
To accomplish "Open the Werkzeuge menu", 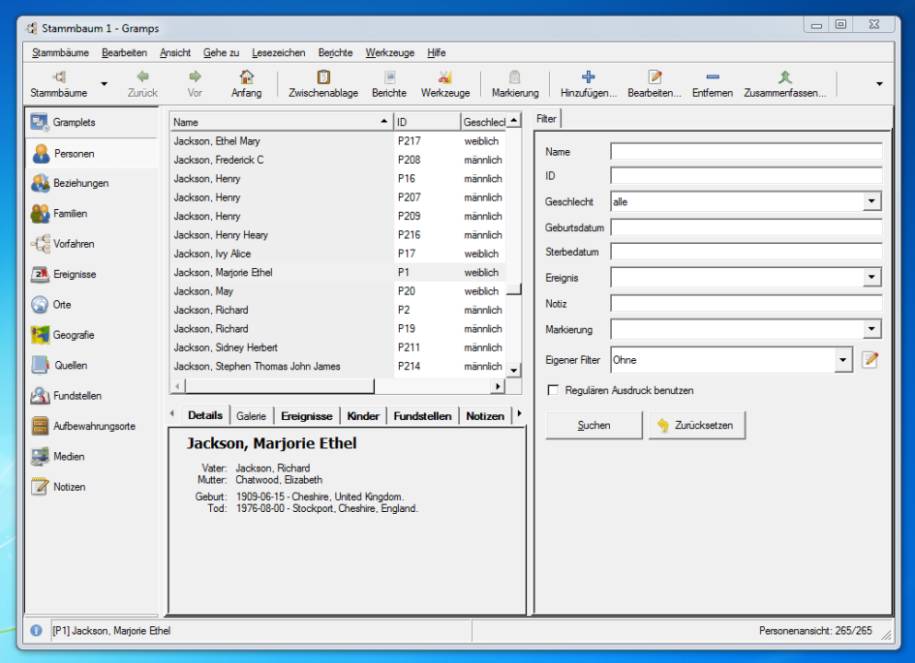I will tap(389, 53).
